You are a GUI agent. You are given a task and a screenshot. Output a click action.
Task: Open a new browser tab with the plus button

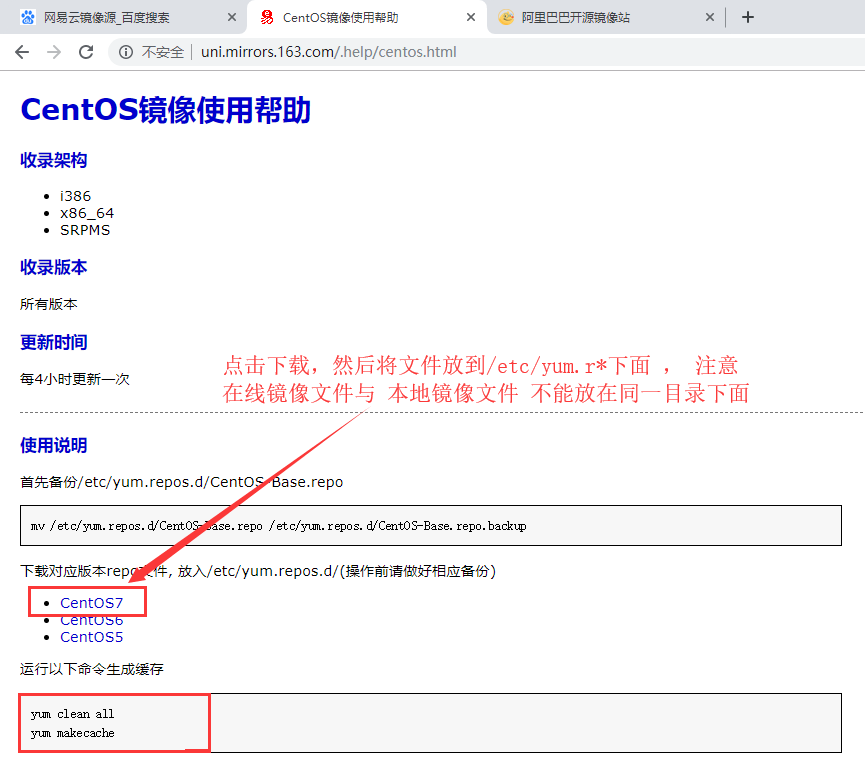coord(747,17)
